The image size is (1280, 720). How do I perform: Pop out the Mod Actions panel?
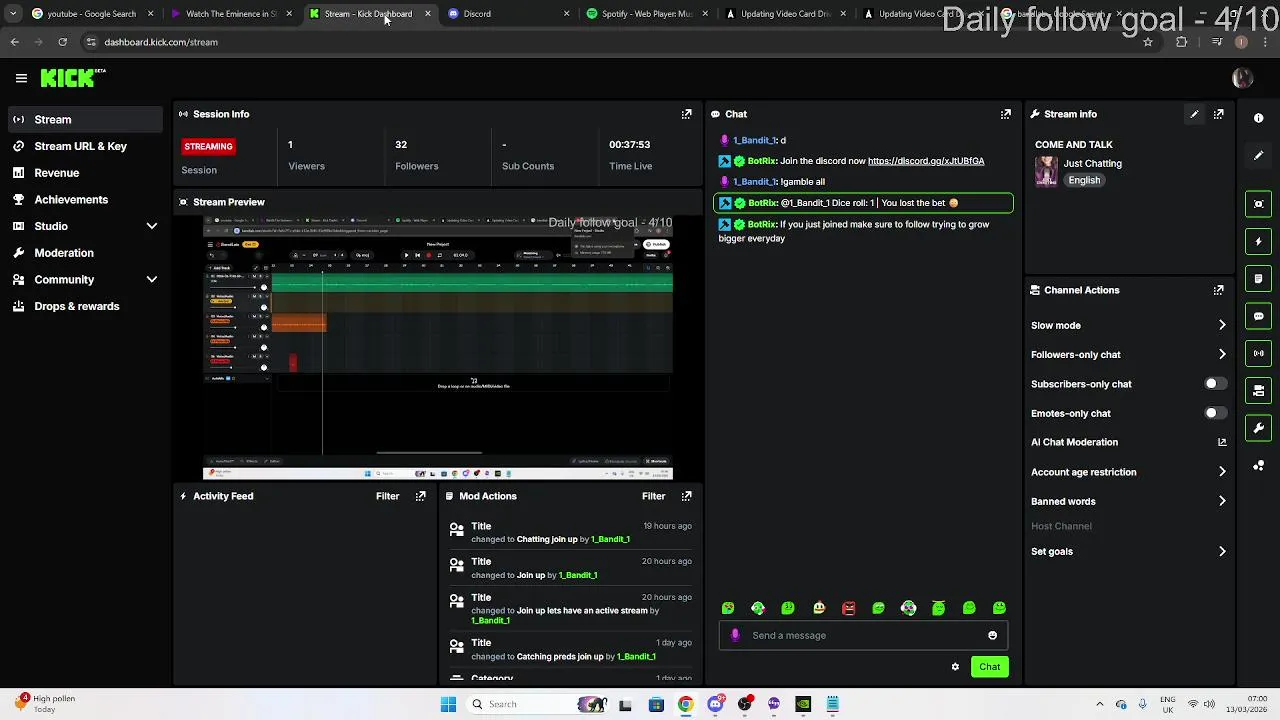pos(687,496)
